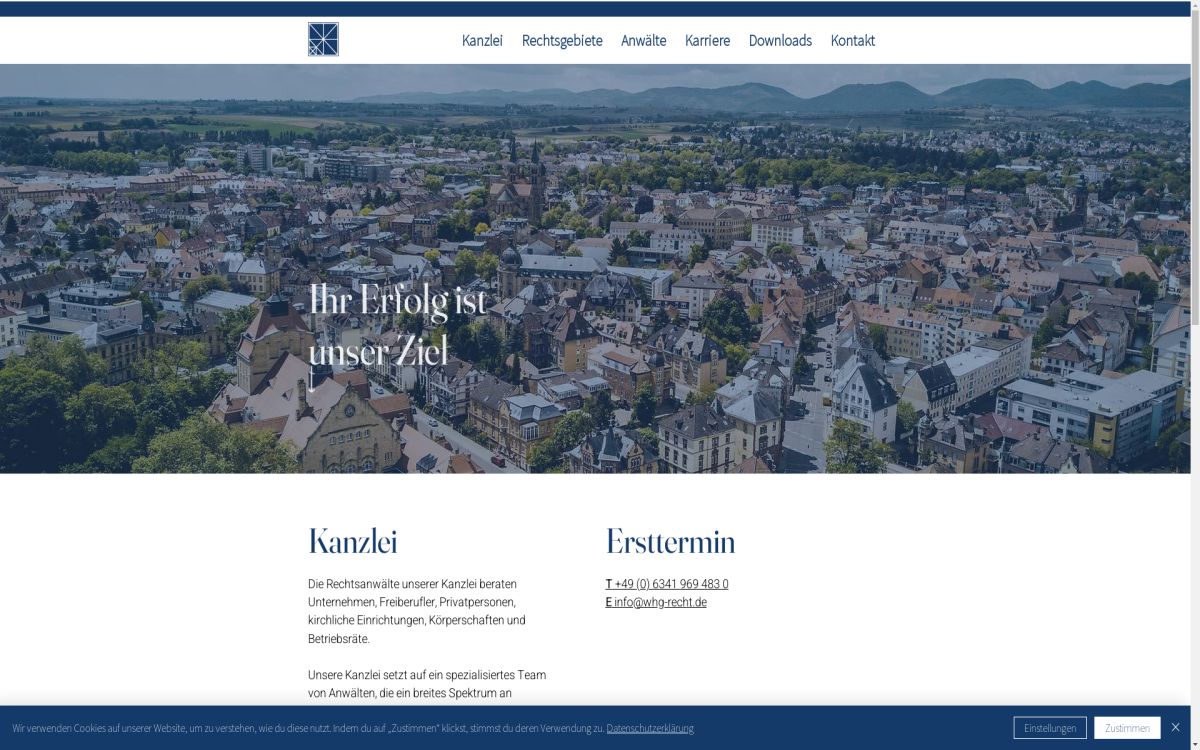Open the Downloads section
The width and height of the screenshot is (1200, 750).
tap(780, 41)
